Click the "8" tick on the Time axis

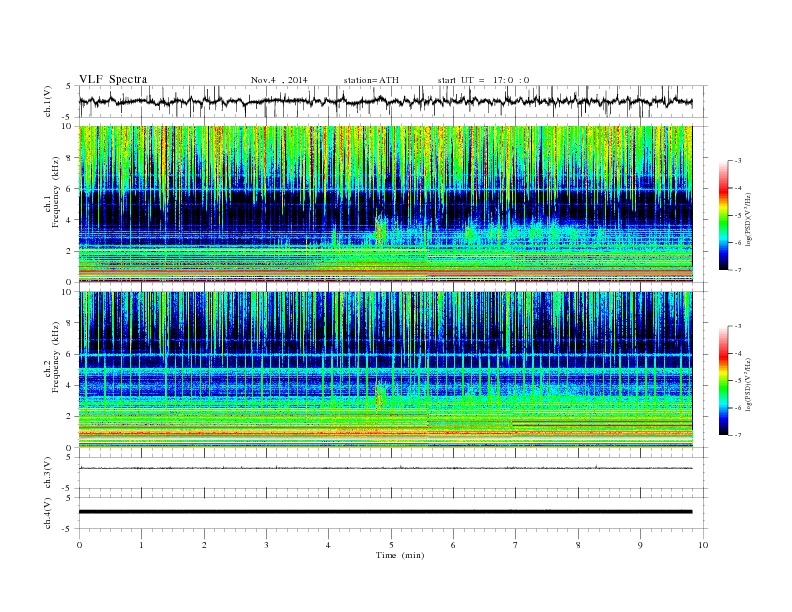pos(578,545)
